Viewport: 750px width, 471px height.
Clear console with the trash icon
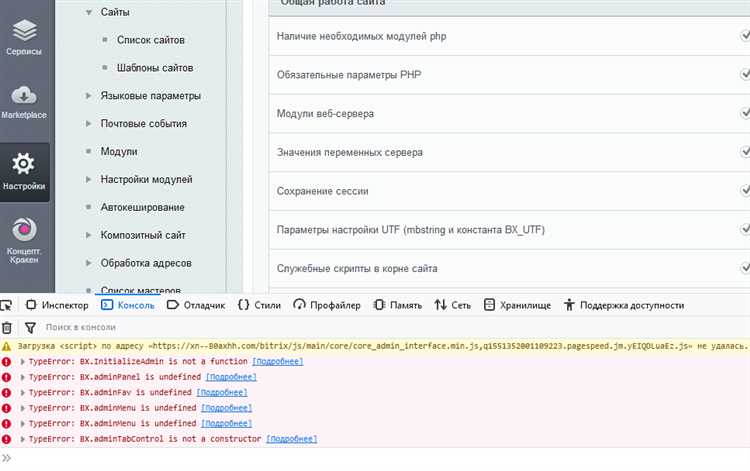point(7,328)
